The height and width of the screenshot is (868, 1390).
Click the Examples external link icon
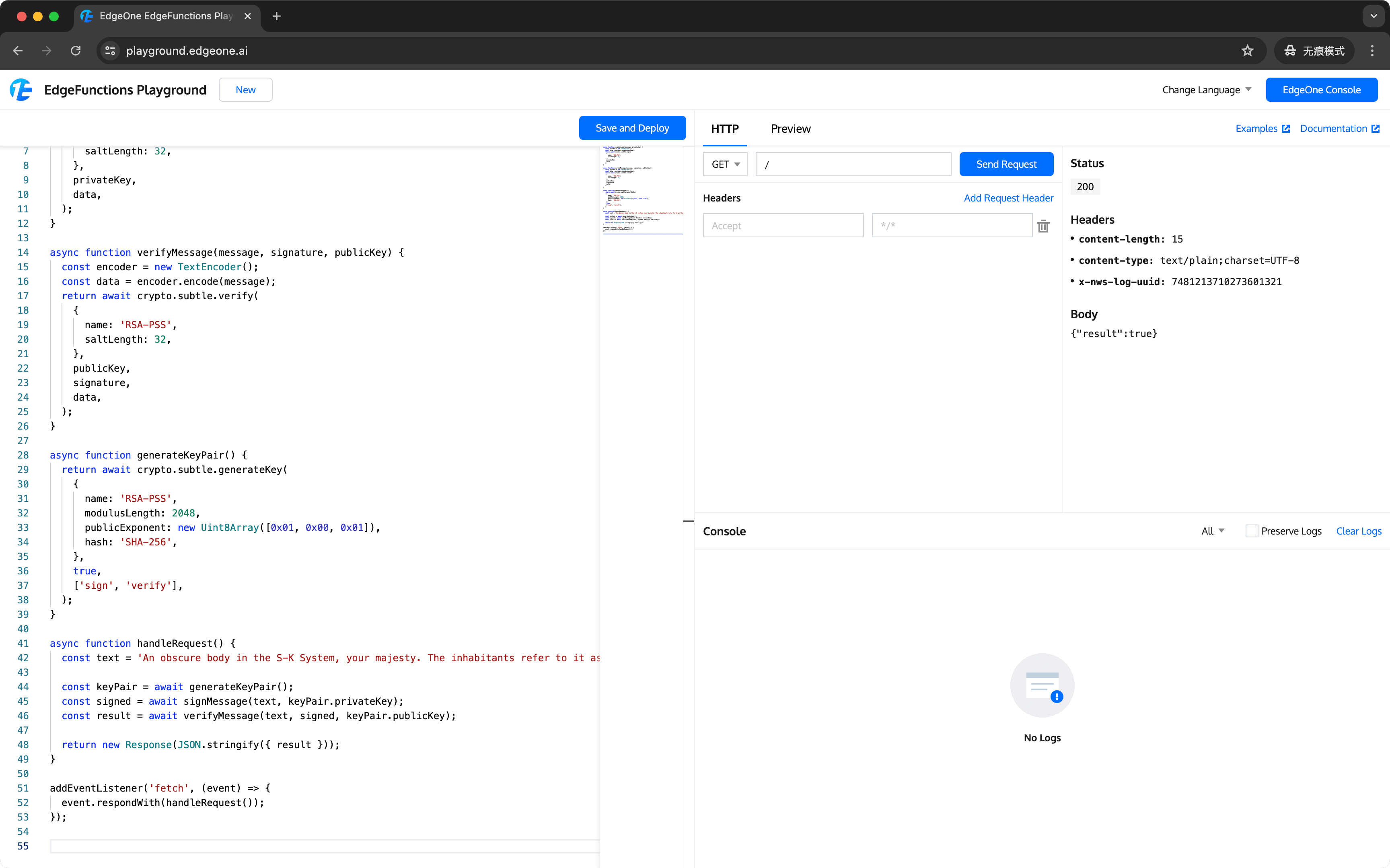click(1284, 128)
